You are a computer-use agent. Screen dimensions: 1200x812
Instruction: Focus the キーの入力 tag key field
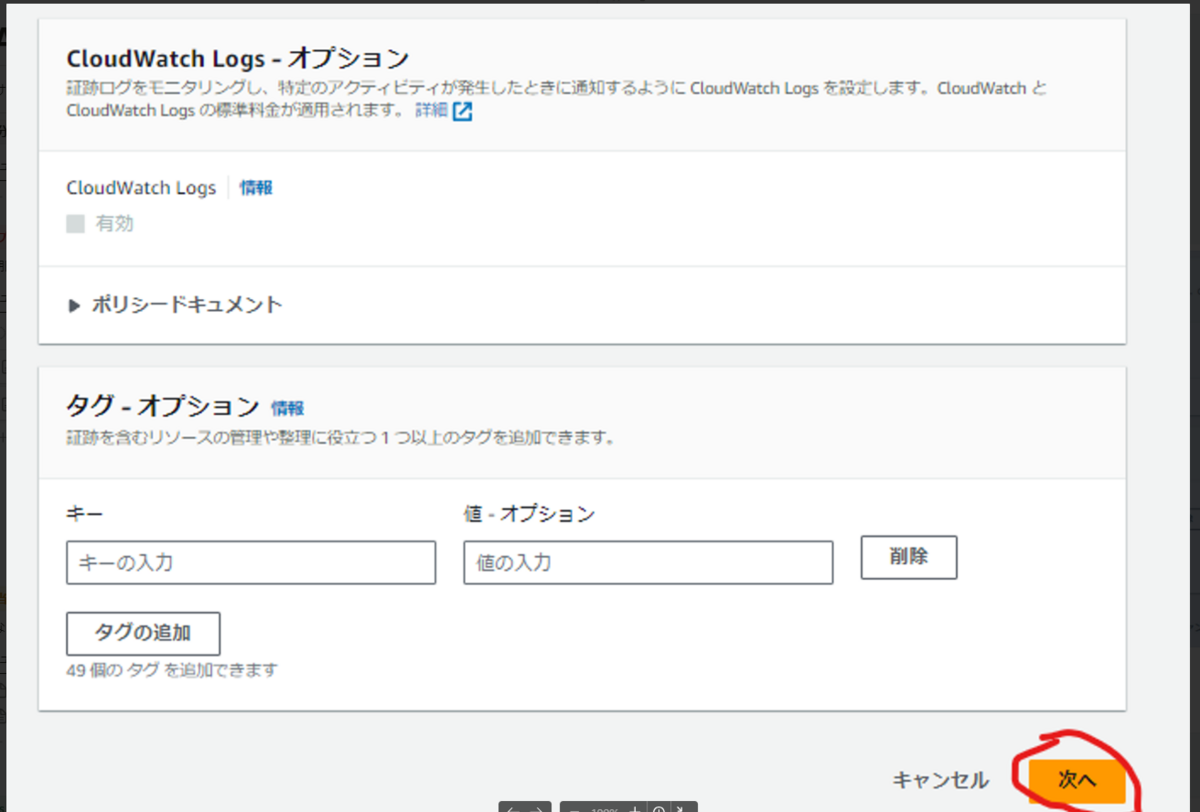pyautogui.click(x=251, y=563)
